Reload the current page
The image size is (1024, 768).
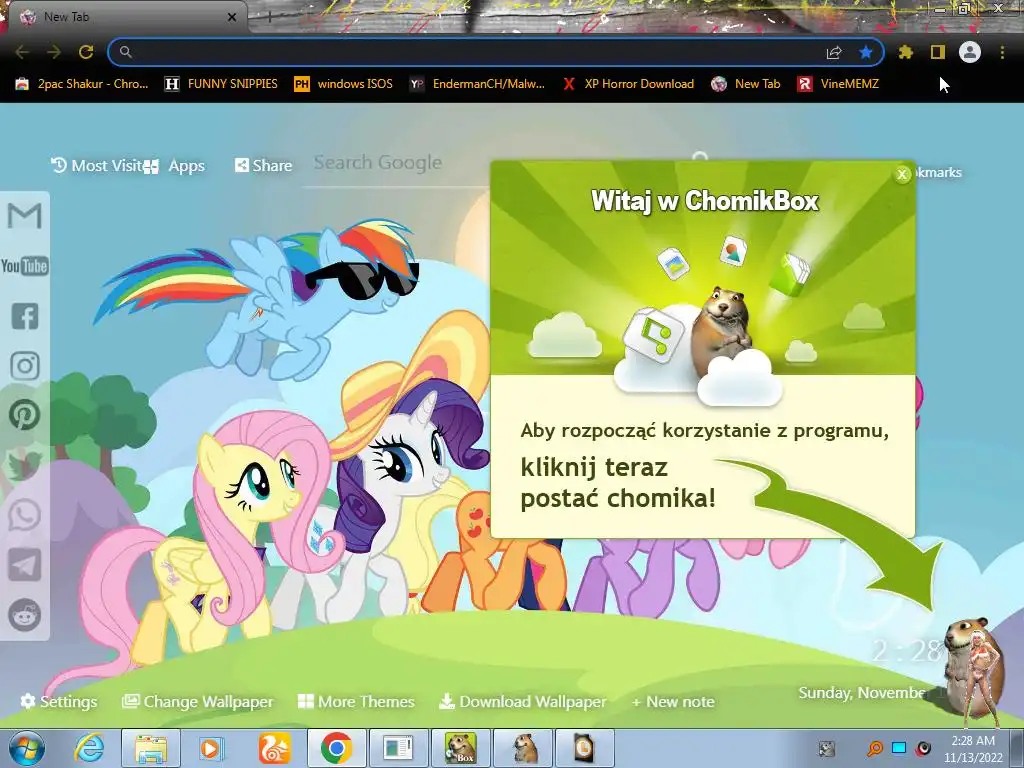point(86,52)
